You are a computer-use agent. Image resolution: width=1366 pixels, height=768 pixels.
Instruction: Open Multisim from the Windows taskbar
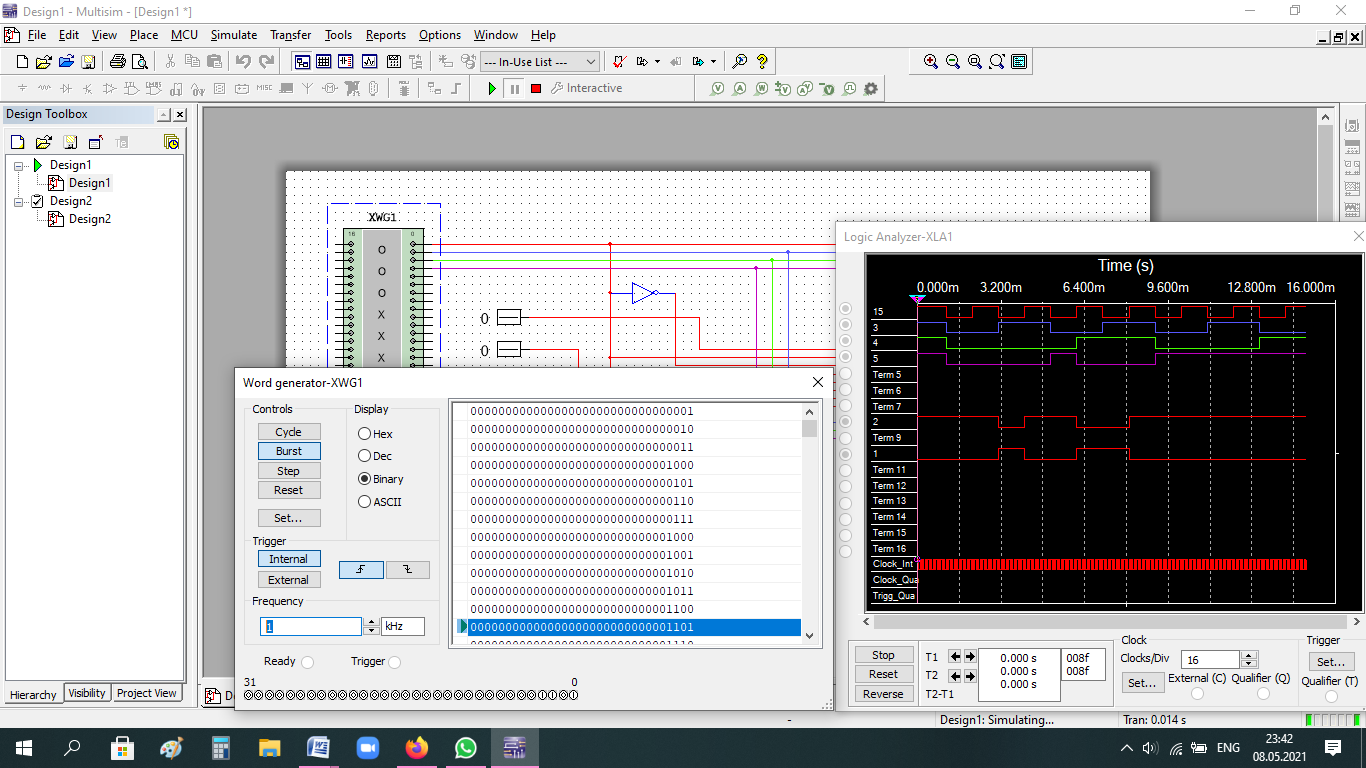514,747
